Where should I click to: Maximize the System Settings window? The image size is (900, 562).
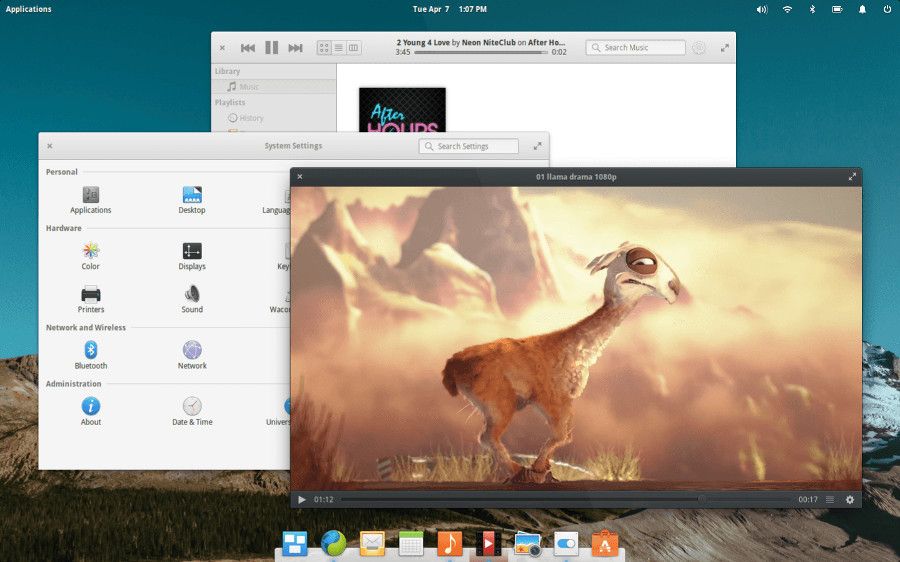(537, 146)
